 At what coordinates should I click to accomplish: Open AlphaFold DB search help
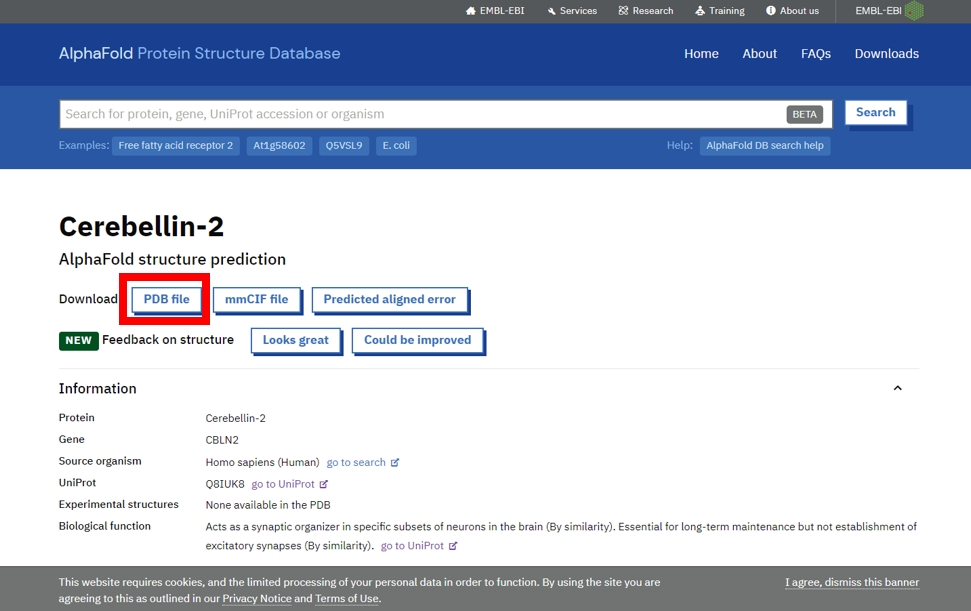pos(765,145)
